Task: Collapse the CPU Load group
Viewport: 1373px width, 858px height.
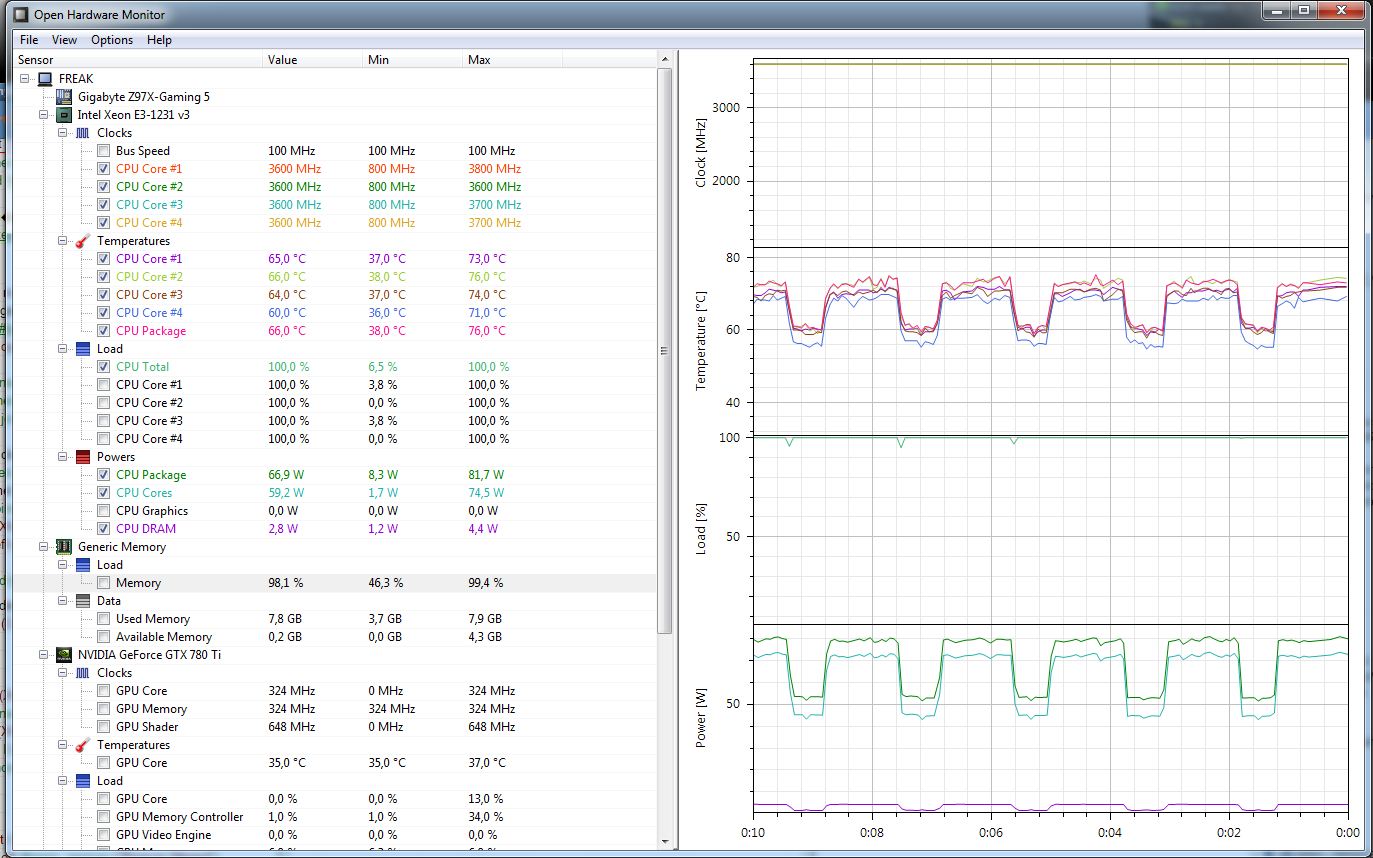Action: click(x=63, y=349)
